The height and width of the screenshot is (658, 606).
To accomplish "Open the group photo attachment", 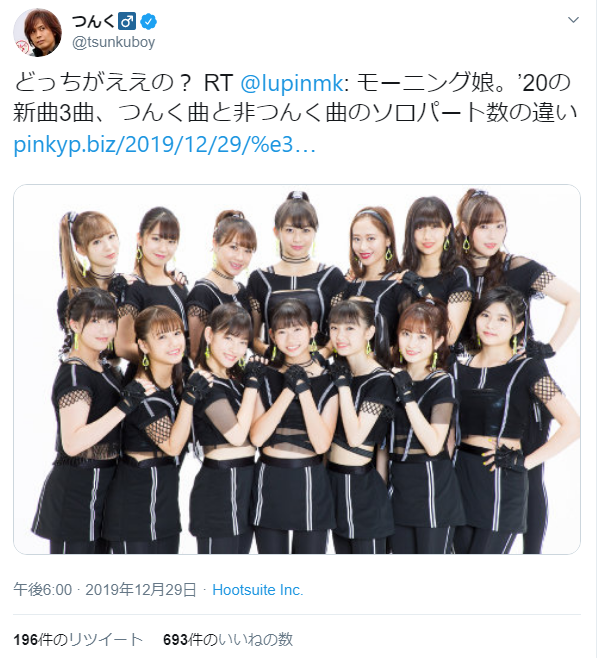I will pos(297,369).
